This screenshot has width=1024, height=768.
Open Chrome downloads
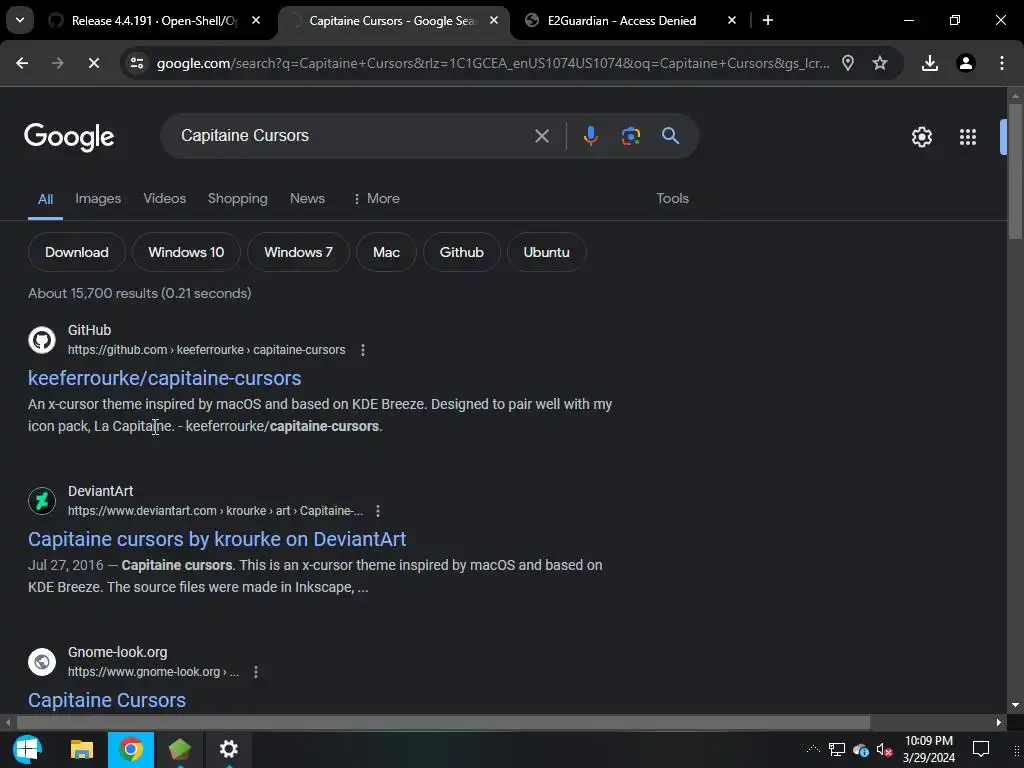[x=929, y=63]
